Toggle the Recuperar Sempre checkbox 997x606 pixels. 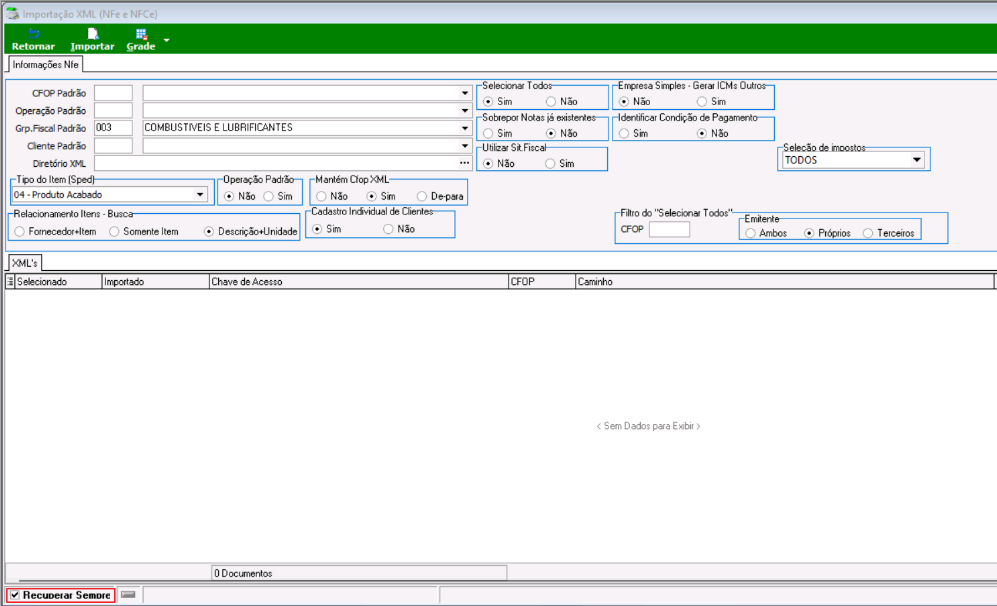coord(15,595)
